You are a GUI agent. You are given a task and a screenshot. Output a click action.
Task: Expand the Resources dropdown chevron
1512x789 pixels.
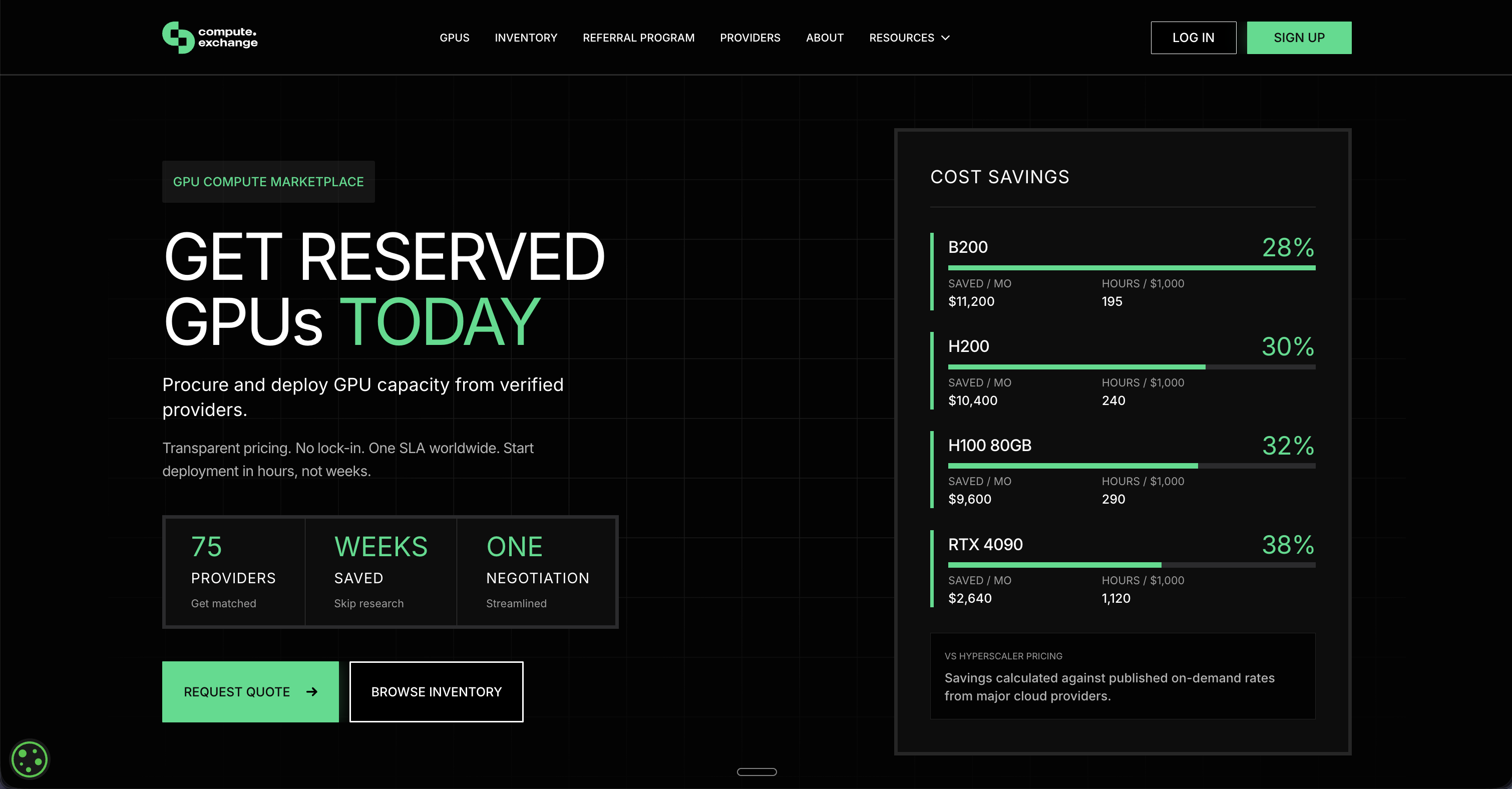coord(946,38)
